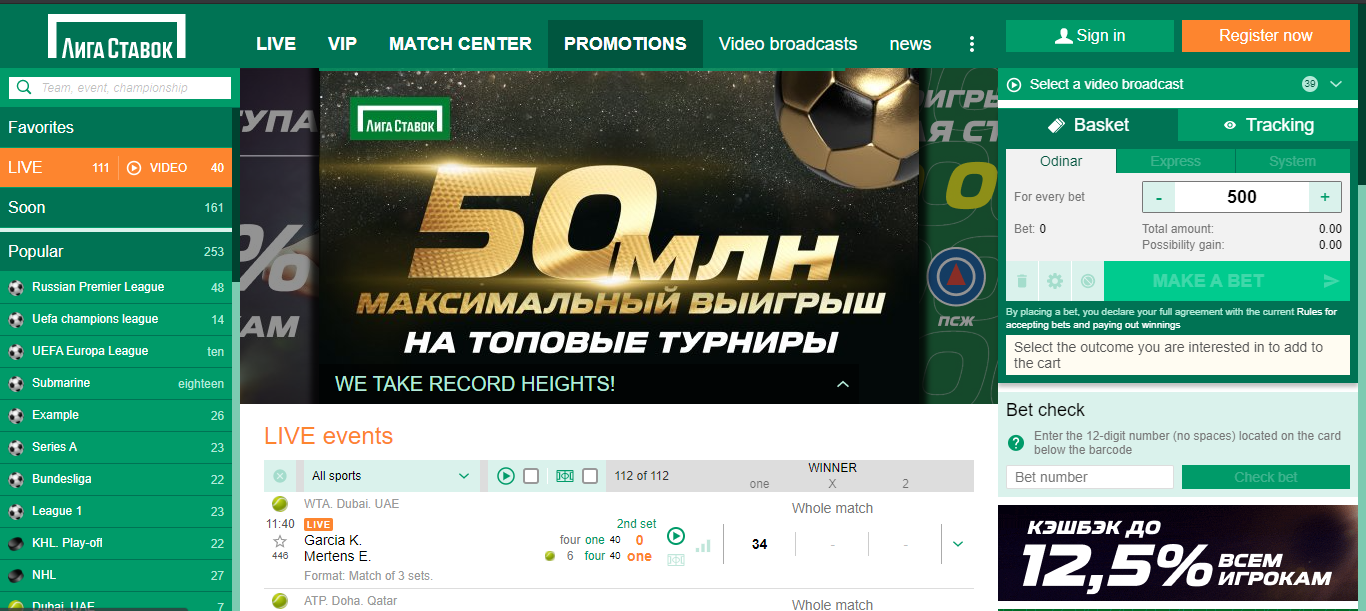The width and height of the screenshot is (1366, 611).
Task: Add Garcia–Mertens match to favorites star
Action: point(280,541)
